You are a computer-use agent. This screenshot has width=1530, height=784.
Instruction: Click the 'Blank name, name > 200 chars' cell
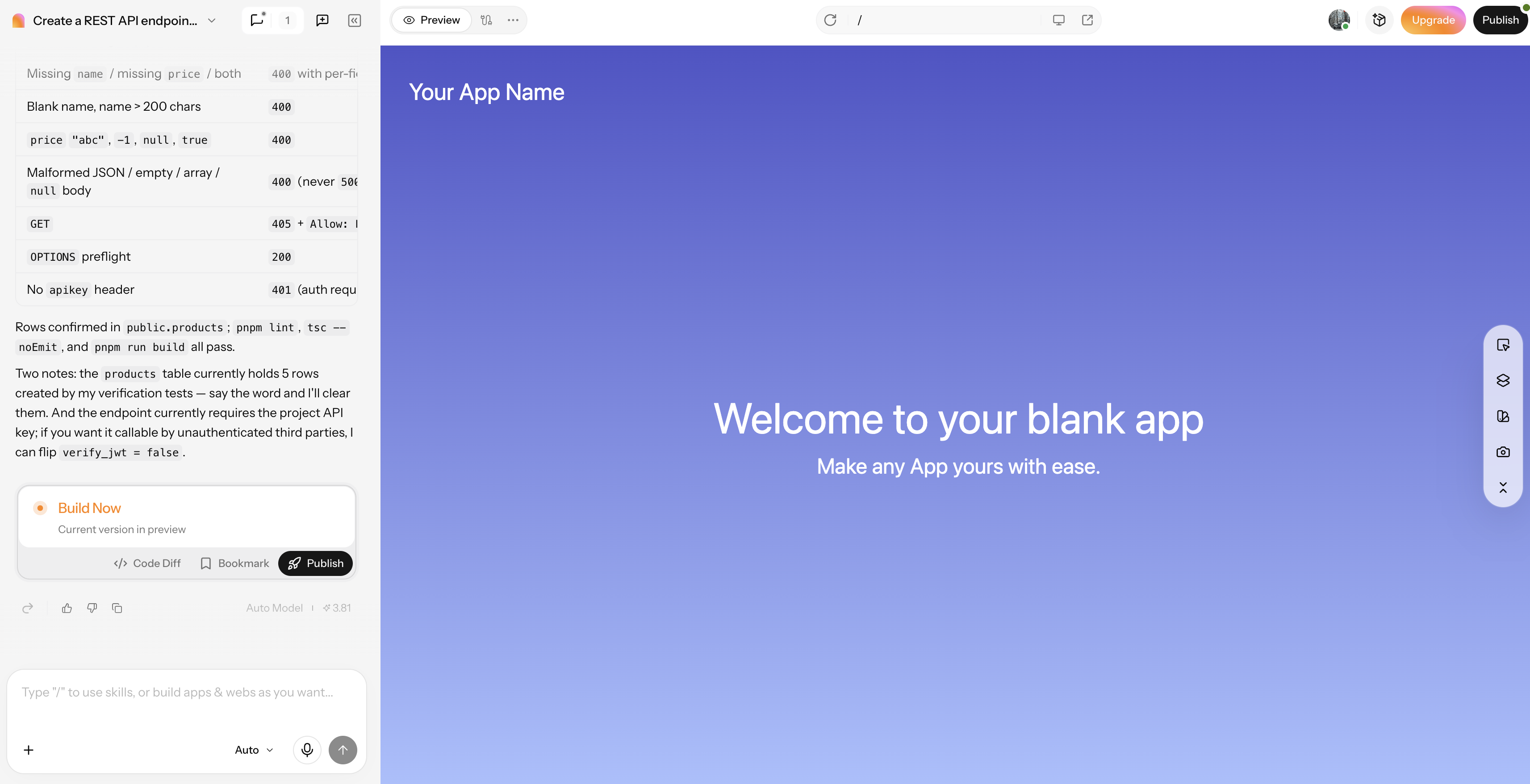coord(114,106)
